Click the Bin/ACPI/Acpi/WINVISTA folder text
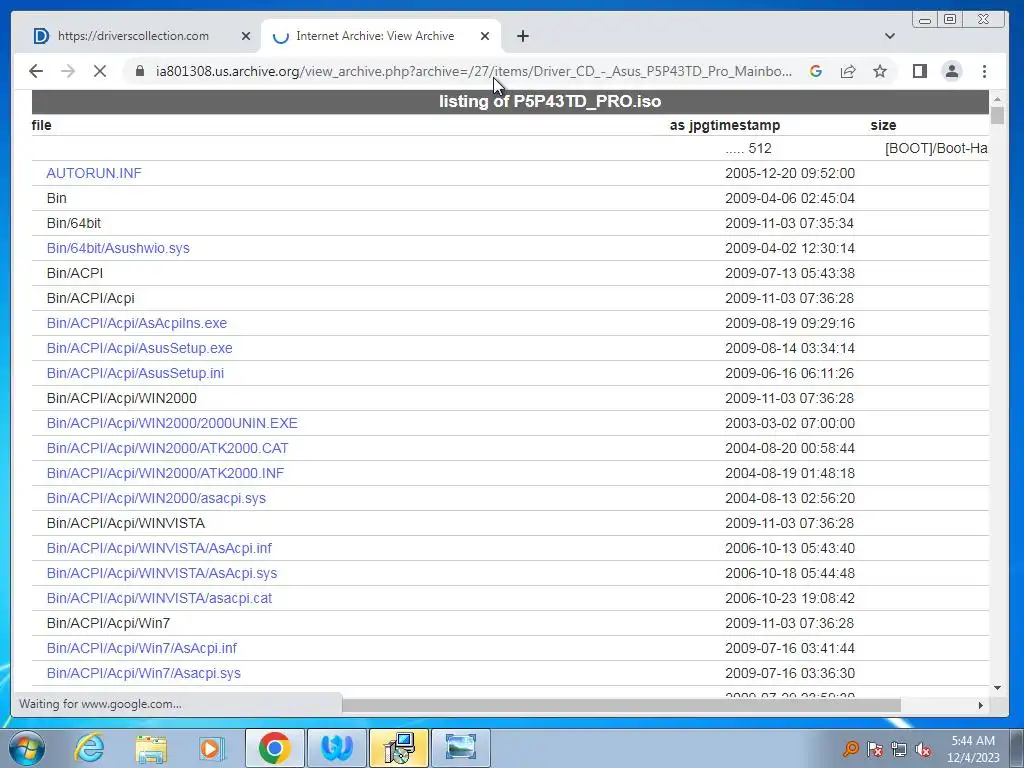 click(x=126, y=523)
